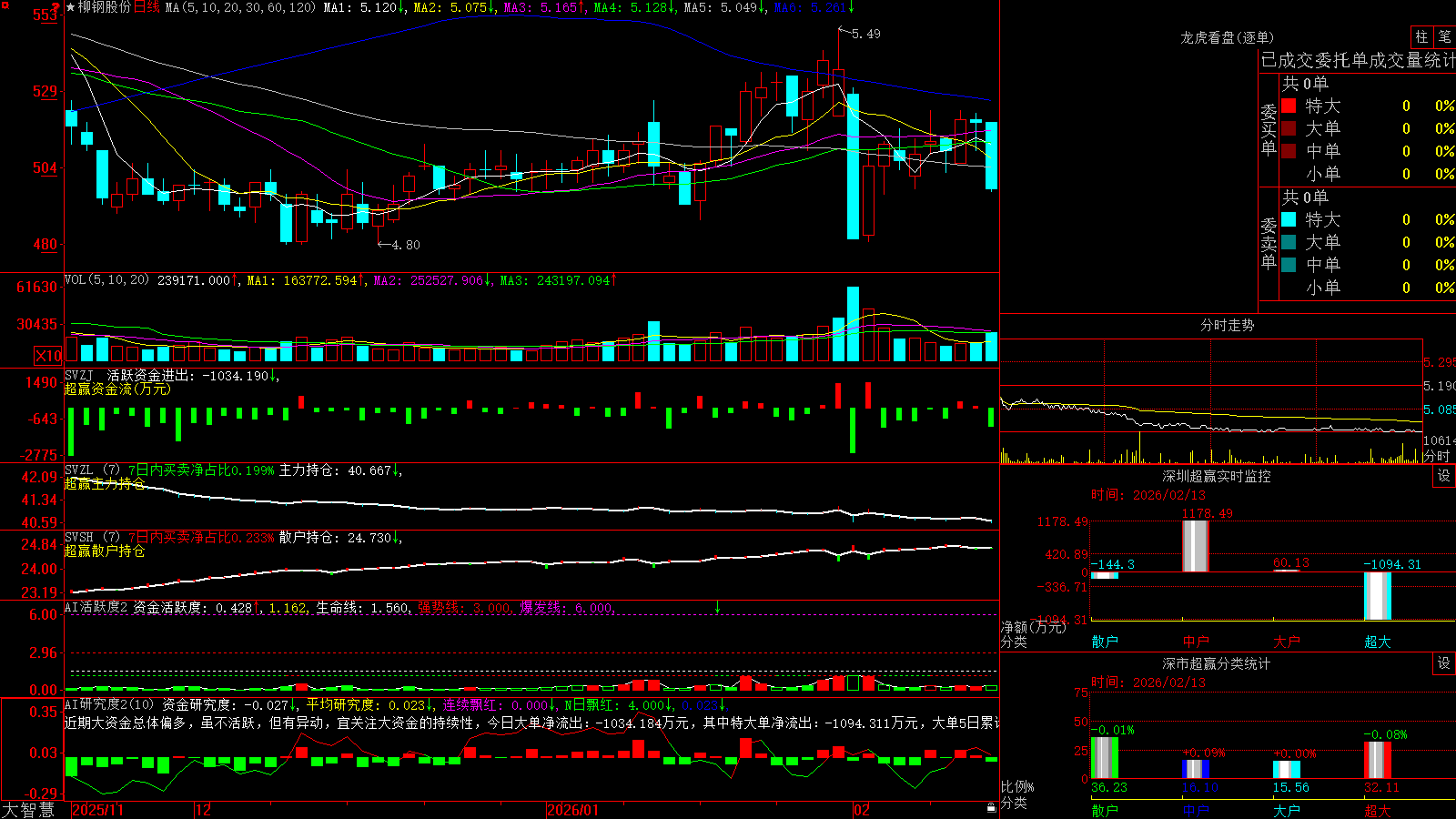Click the star icon before 柳钢股份
Screen dimensions: 1456x819
[x=71, y=7]
